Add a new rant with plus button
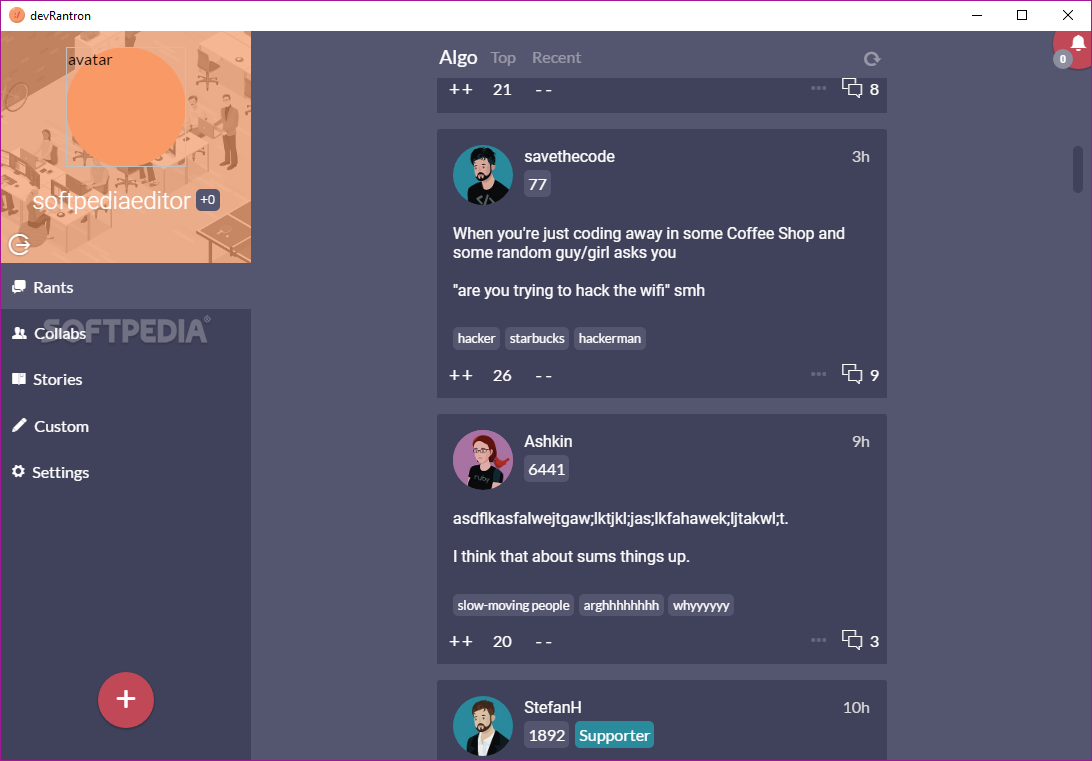This screenshot has width=1092, height=761. coord(126,700)
